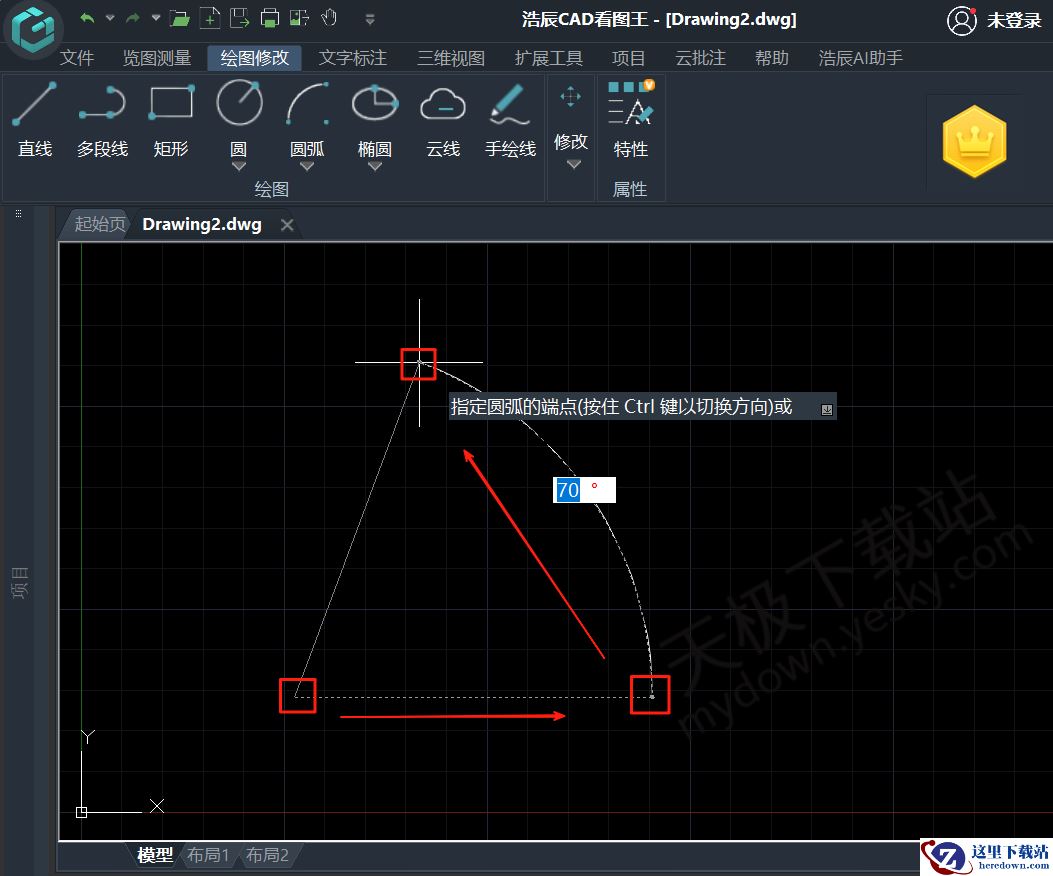This screenshot has width=1053, height=876.
Task: Select the 多段线 polyline tool
Action: (102, 120)
